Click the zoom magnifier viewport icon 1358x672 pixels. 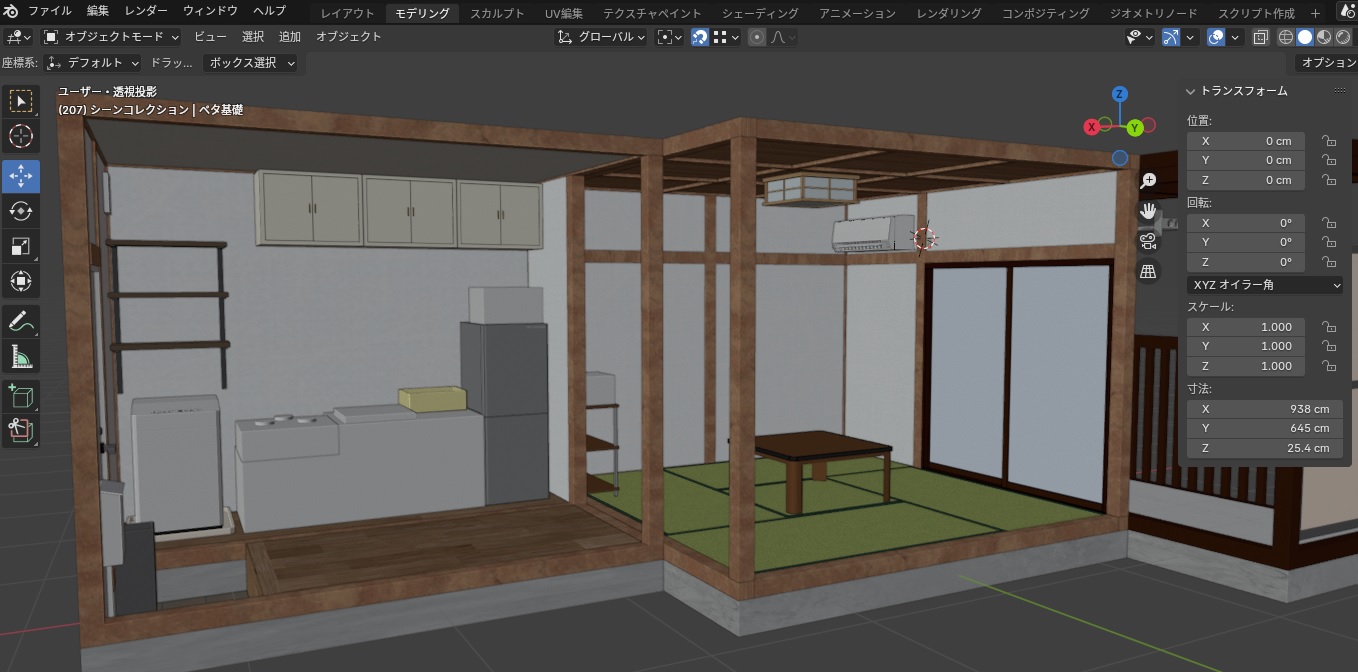point(1148,181)
